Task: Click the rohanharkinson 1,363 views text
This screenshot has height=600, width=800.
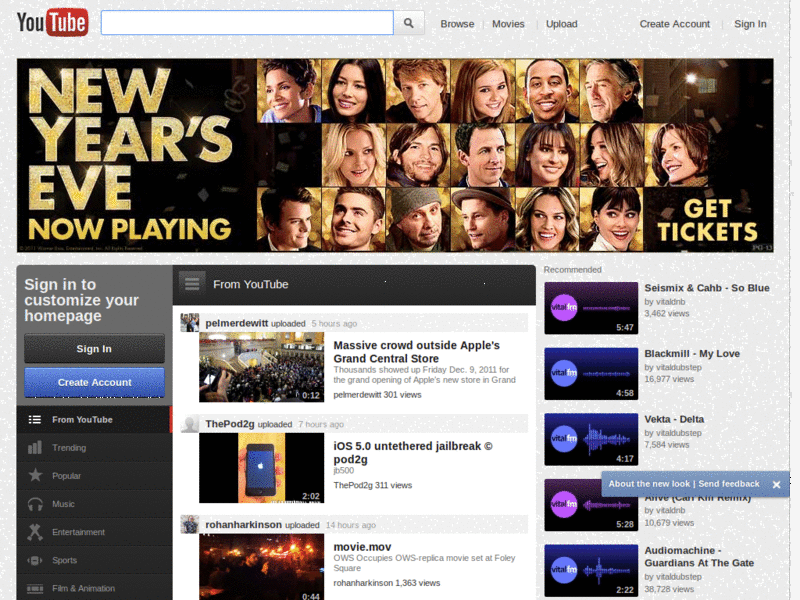Action: (x=386, y=583)
